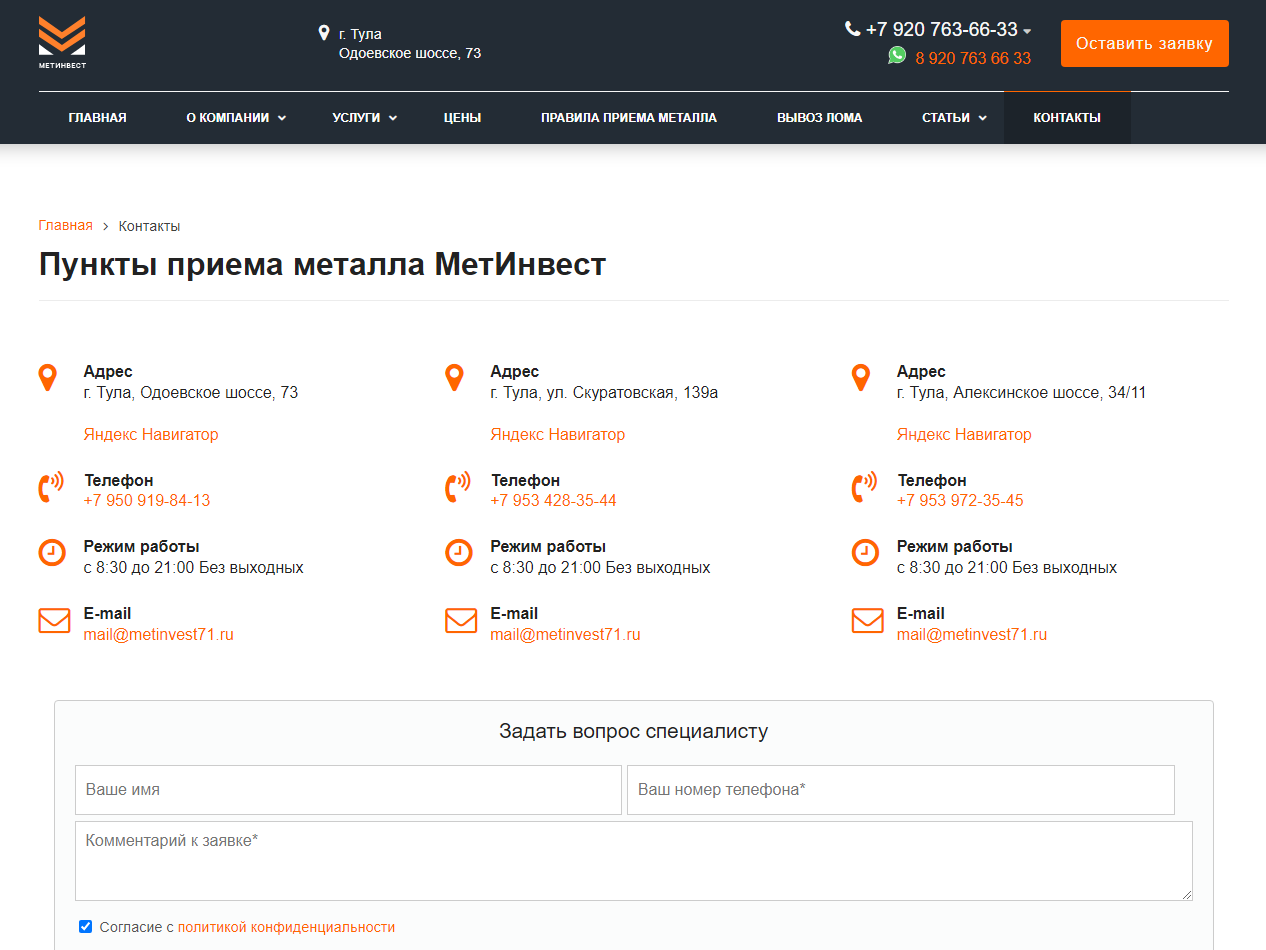Click the address text г. Тула, Алексинское шоссе, 34/11
Viewport: 1266px width, 950px height.
pyautogui.click(x=1021, y=392)
